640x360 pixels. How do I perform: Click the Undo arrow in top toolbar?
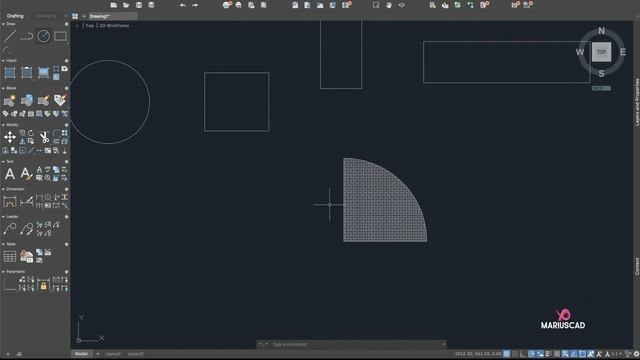pos(182,5)
